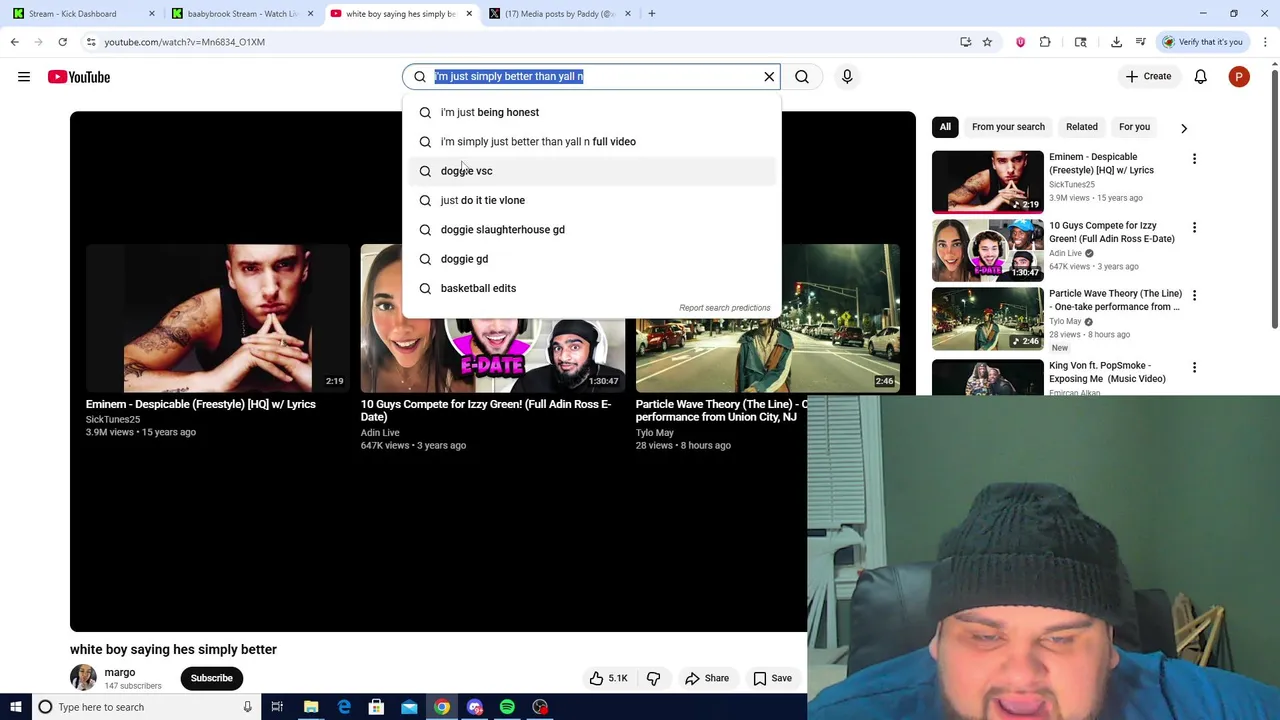The height and width of the screenshot is (720, 1280).
Task: Open a new browser tab
Action: tap(652, 14)
